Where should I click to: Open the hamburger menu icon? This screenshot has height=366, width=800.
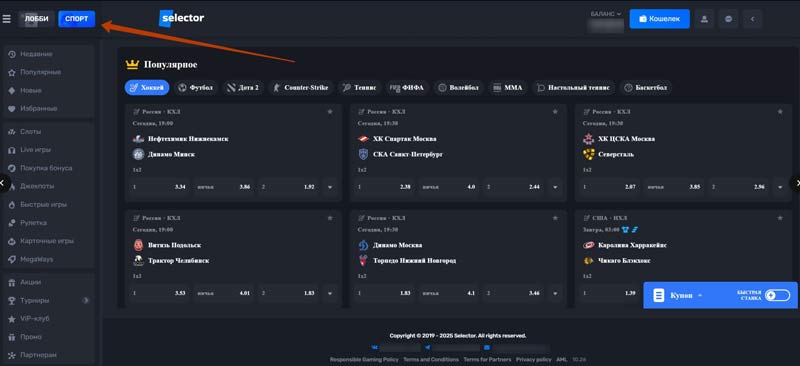tap(7, 19)
